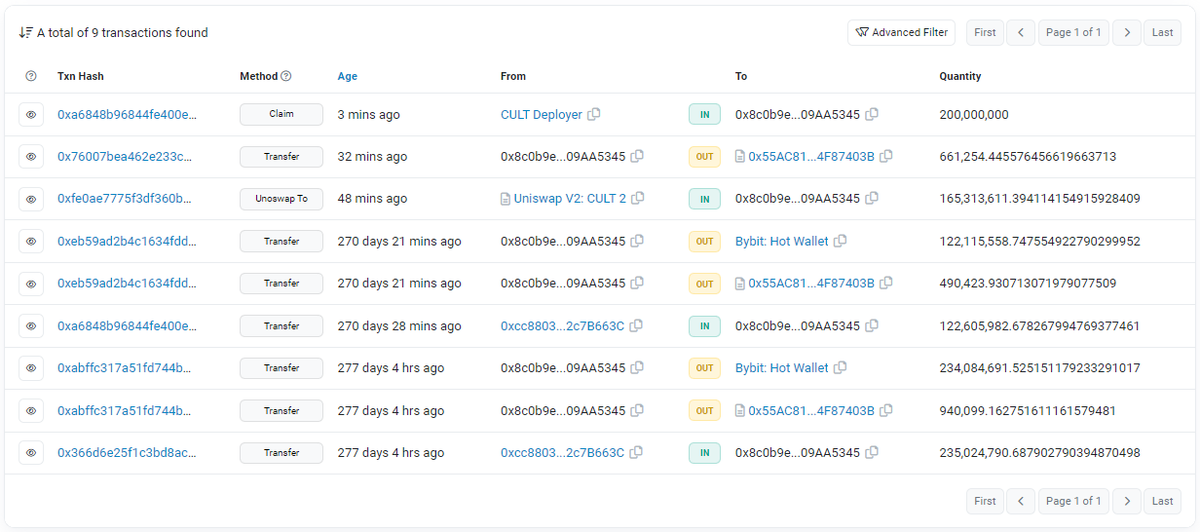Open Bybit: Hot Wallet link in 234,084,691 row
This screenshot has width=1200, height=532.
click(782, 368)
